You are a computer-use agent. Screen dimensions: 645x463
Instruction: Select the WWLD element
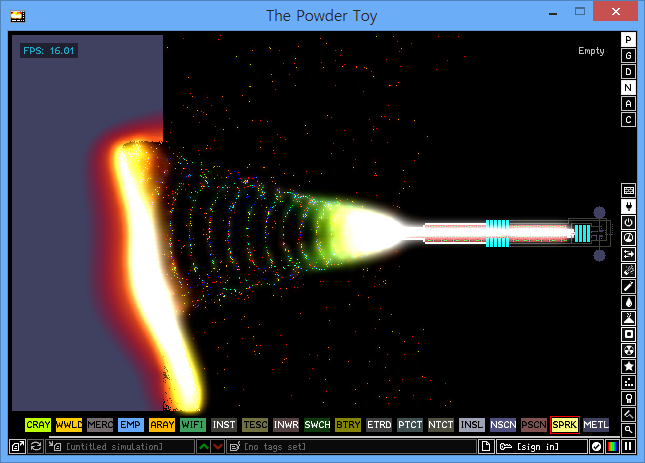(x=69, y=425)
